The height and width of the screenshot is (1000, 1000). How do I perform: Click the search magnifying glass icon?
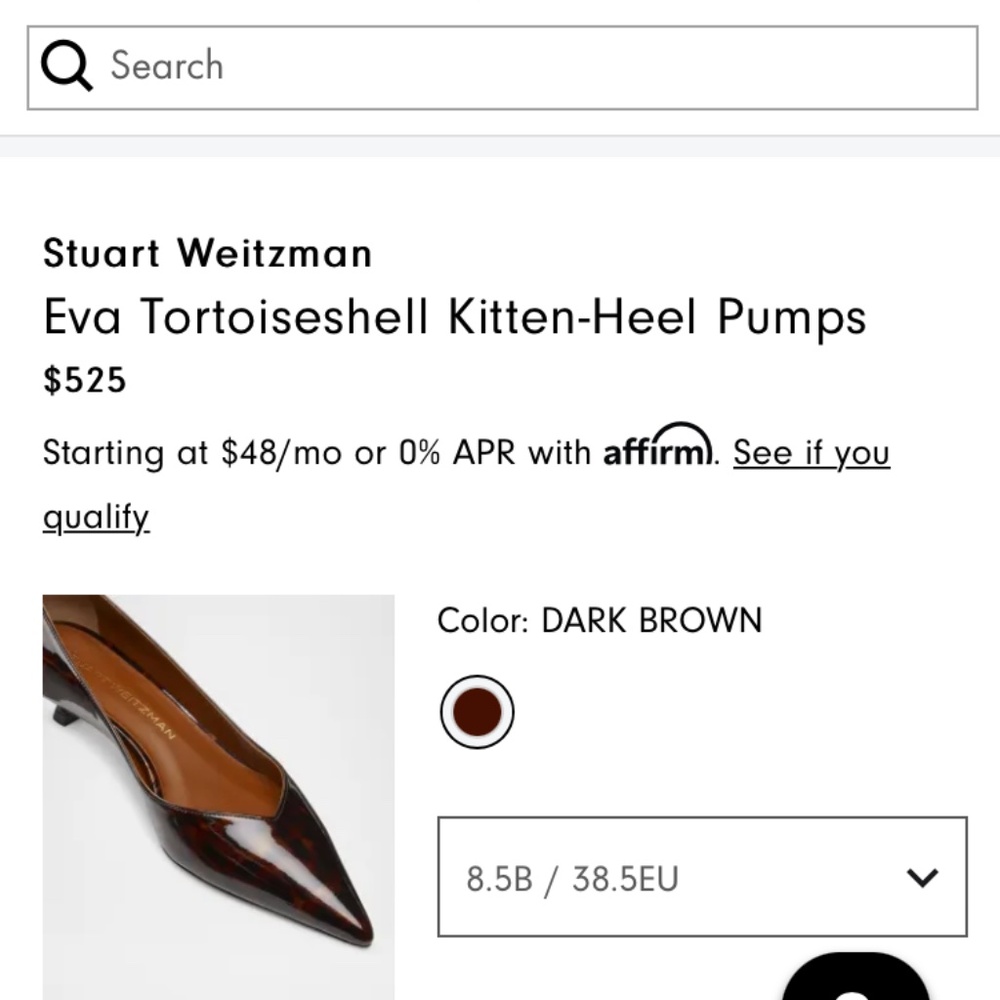tap(66, 64)
